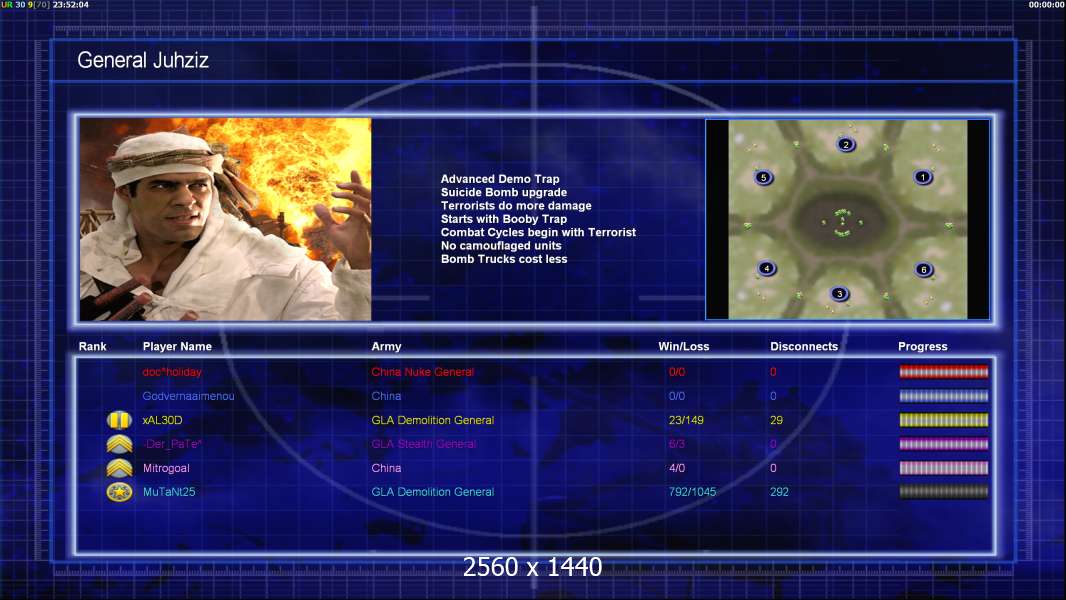Screen dimensions: 1066x600
Task: Select player name Mitrogoal
Action: (166, 468)
